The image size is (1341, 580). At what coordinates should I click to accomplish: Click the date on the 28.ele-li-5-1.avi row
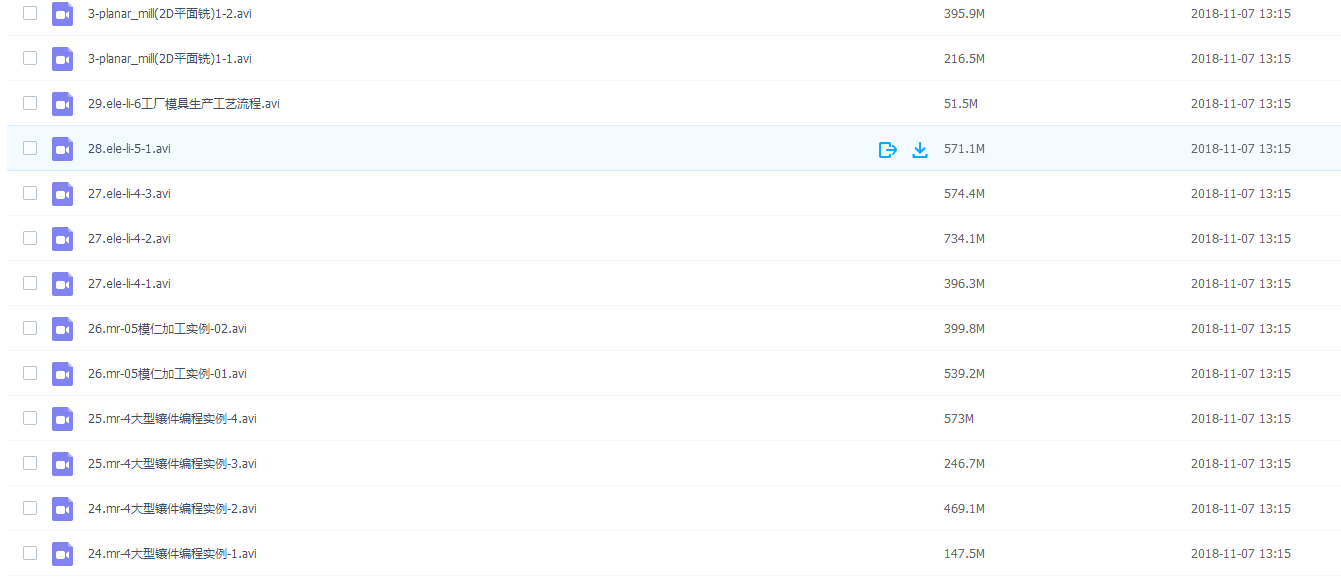pyautogui.click(x=1240, y=149)
